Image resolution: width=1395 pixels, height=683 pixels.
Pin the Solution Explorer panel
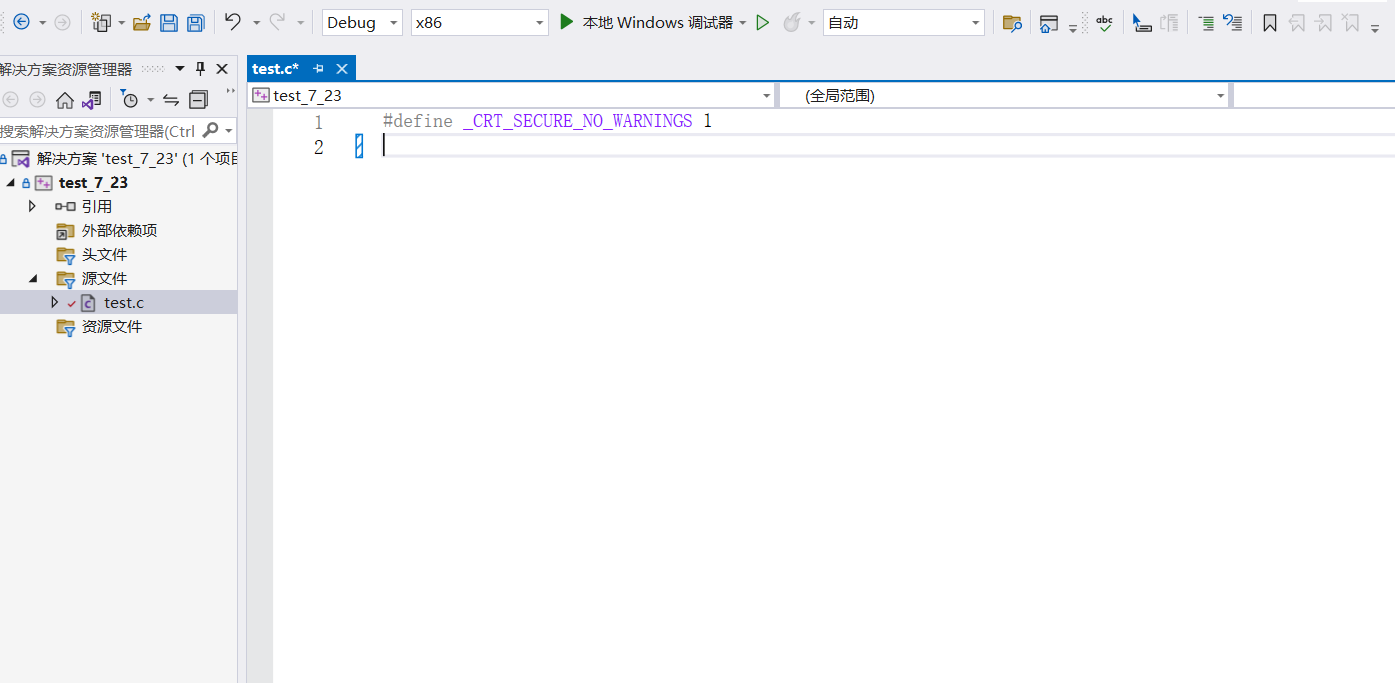point(199,68)
